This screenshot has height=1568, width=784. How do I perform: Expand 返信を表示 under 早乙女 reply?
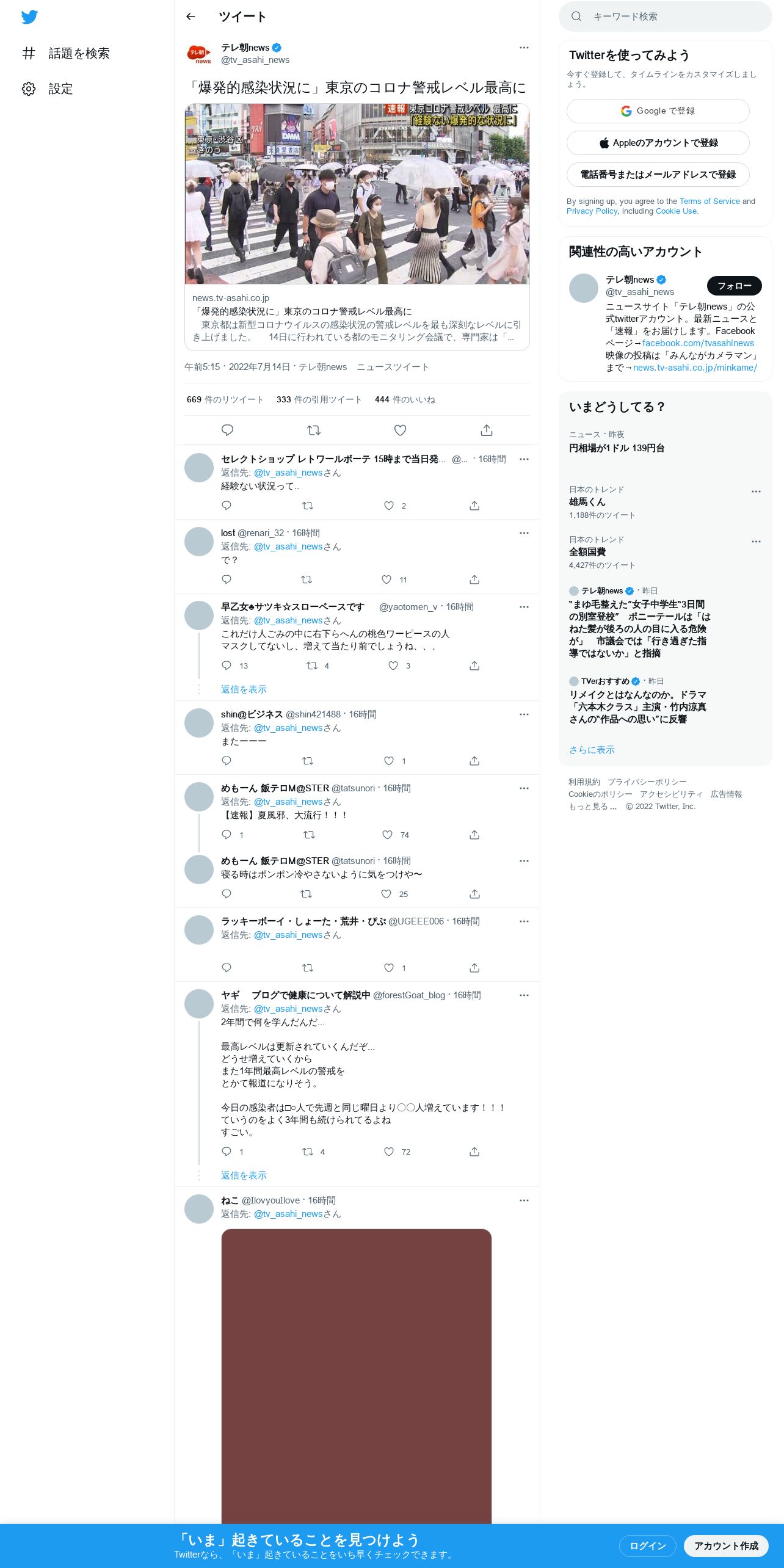(244, 689)
